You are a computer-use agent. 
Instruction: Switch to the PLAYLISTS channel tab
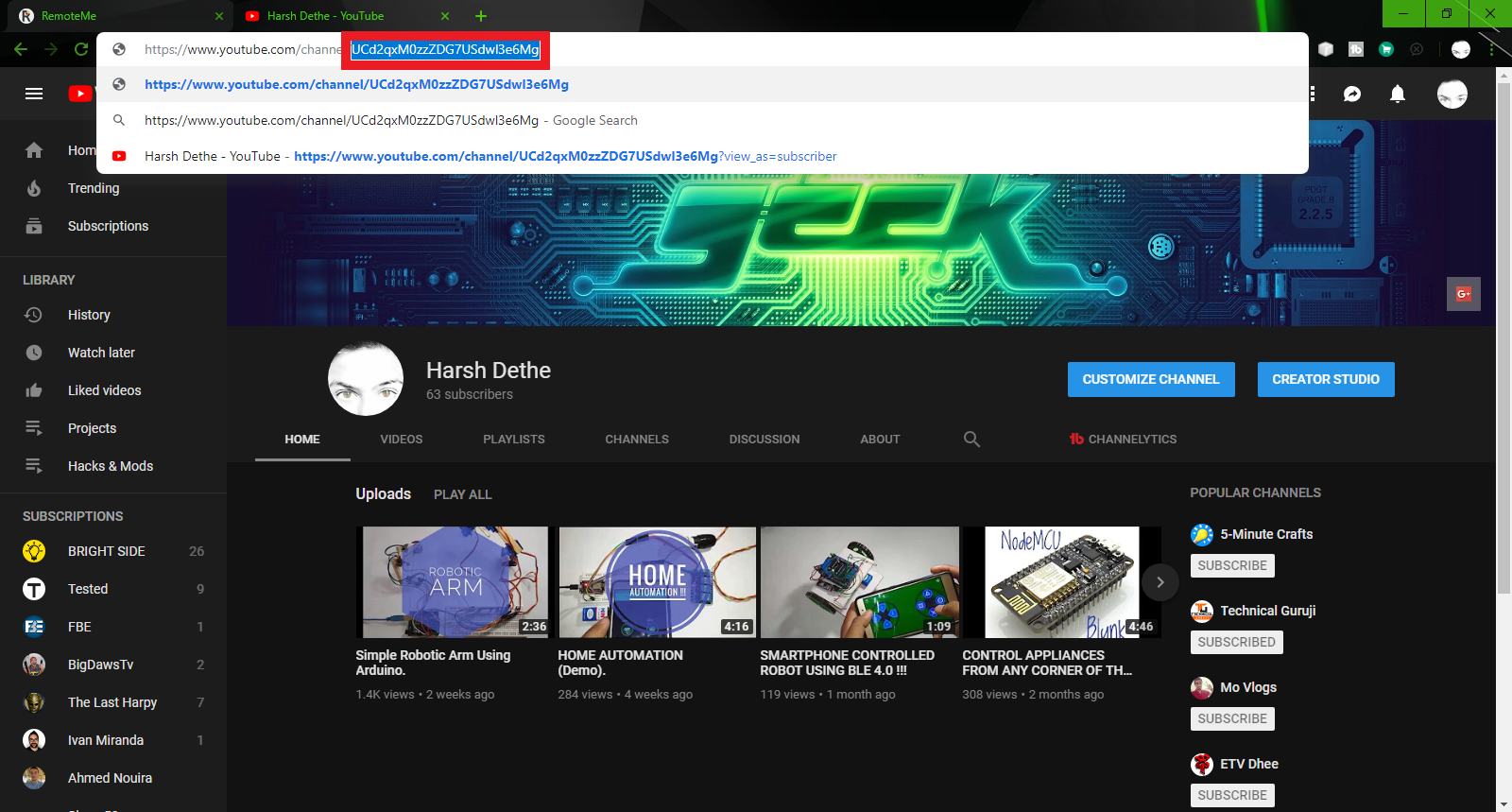click(x=514, y=440)
